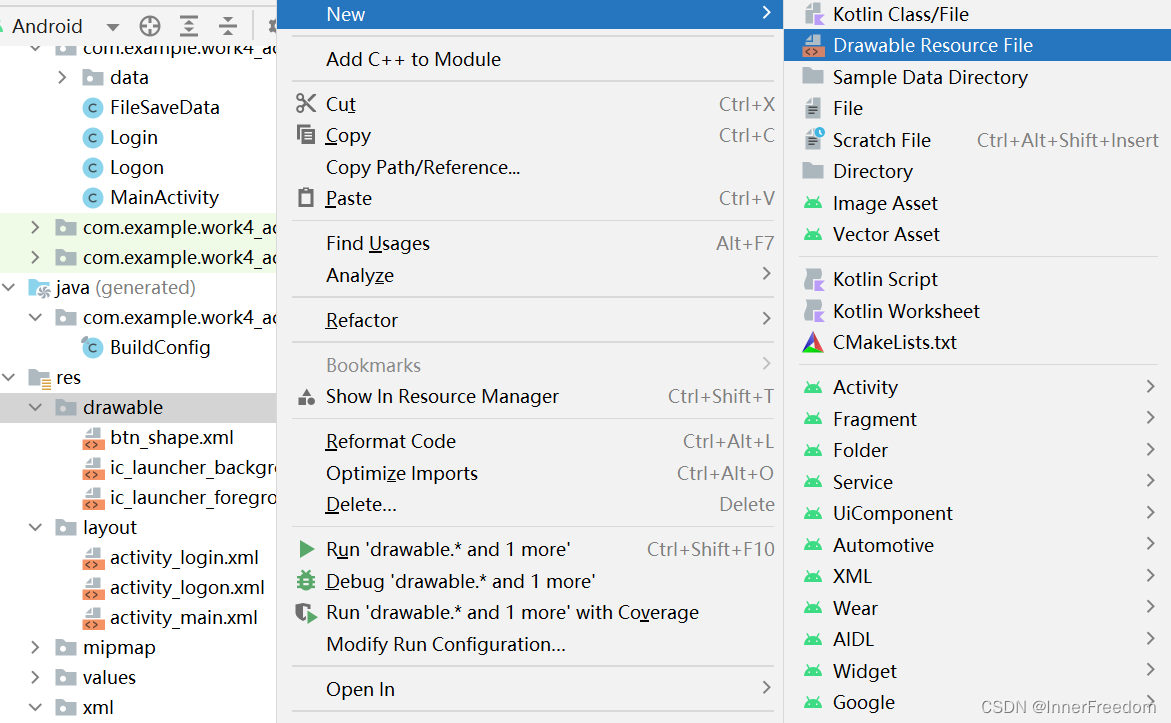
Task: Open the Automotive submenu
Action: 978,544
